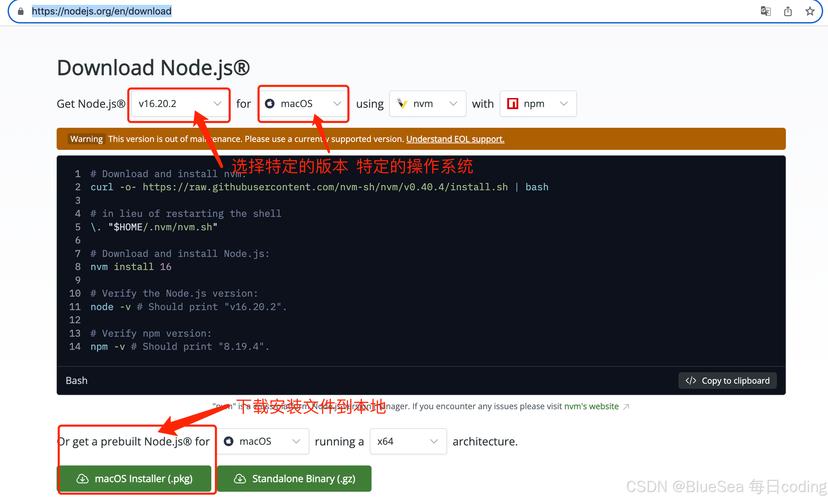Click the code icon on Copy to clipboard

click(691, 381)
